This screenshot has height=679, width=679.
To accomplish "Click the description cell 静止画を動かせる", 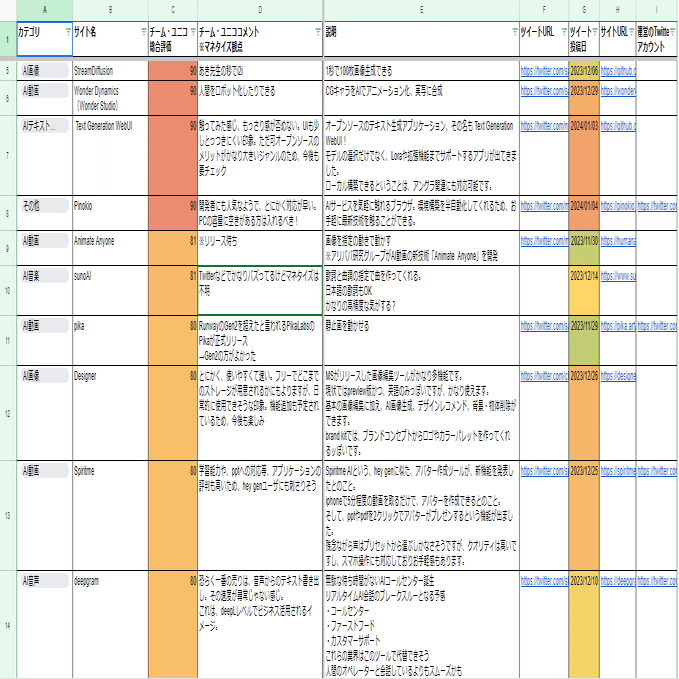I will 421,340.
